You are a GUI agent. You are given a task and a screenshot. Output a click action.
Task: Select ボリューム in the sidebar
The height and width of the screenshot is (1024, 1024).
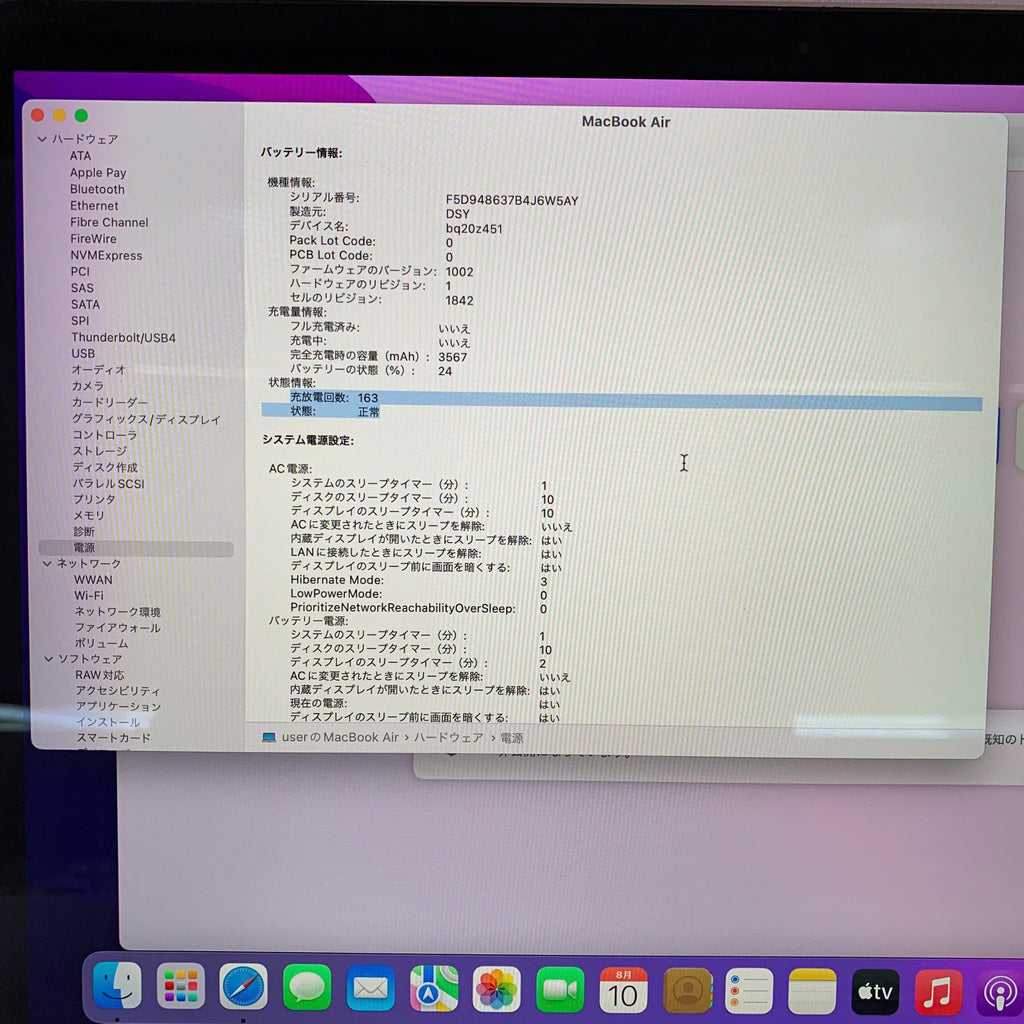(x=101, y=643)
